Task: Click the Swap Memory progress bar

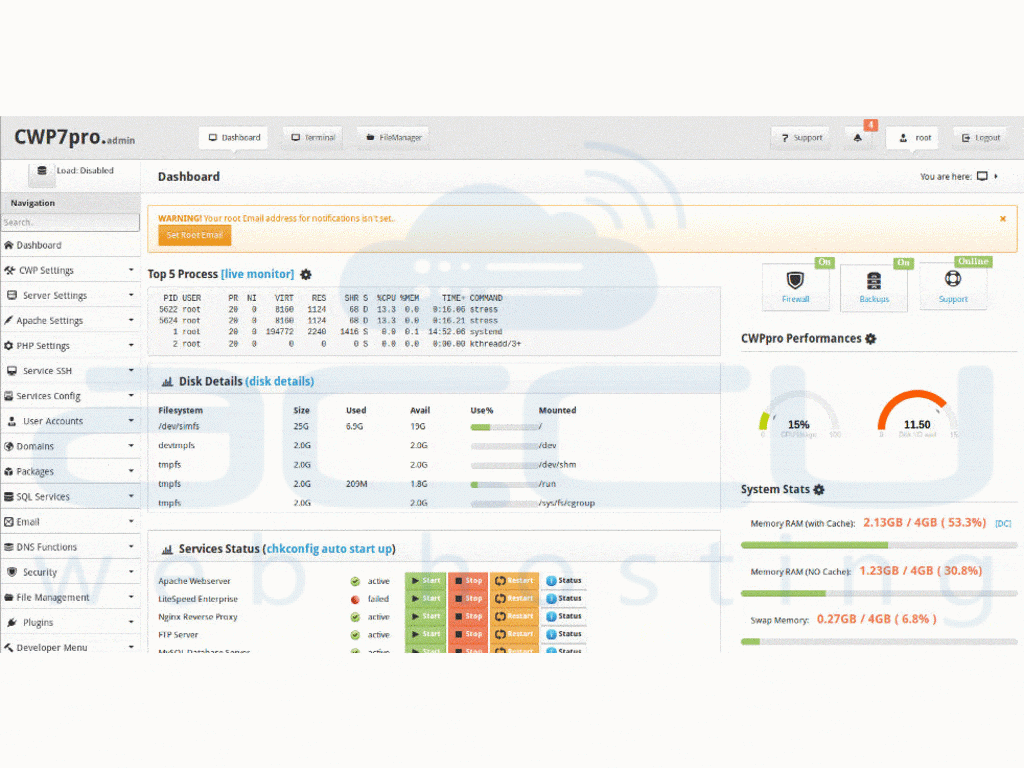Action: [879, 642]
